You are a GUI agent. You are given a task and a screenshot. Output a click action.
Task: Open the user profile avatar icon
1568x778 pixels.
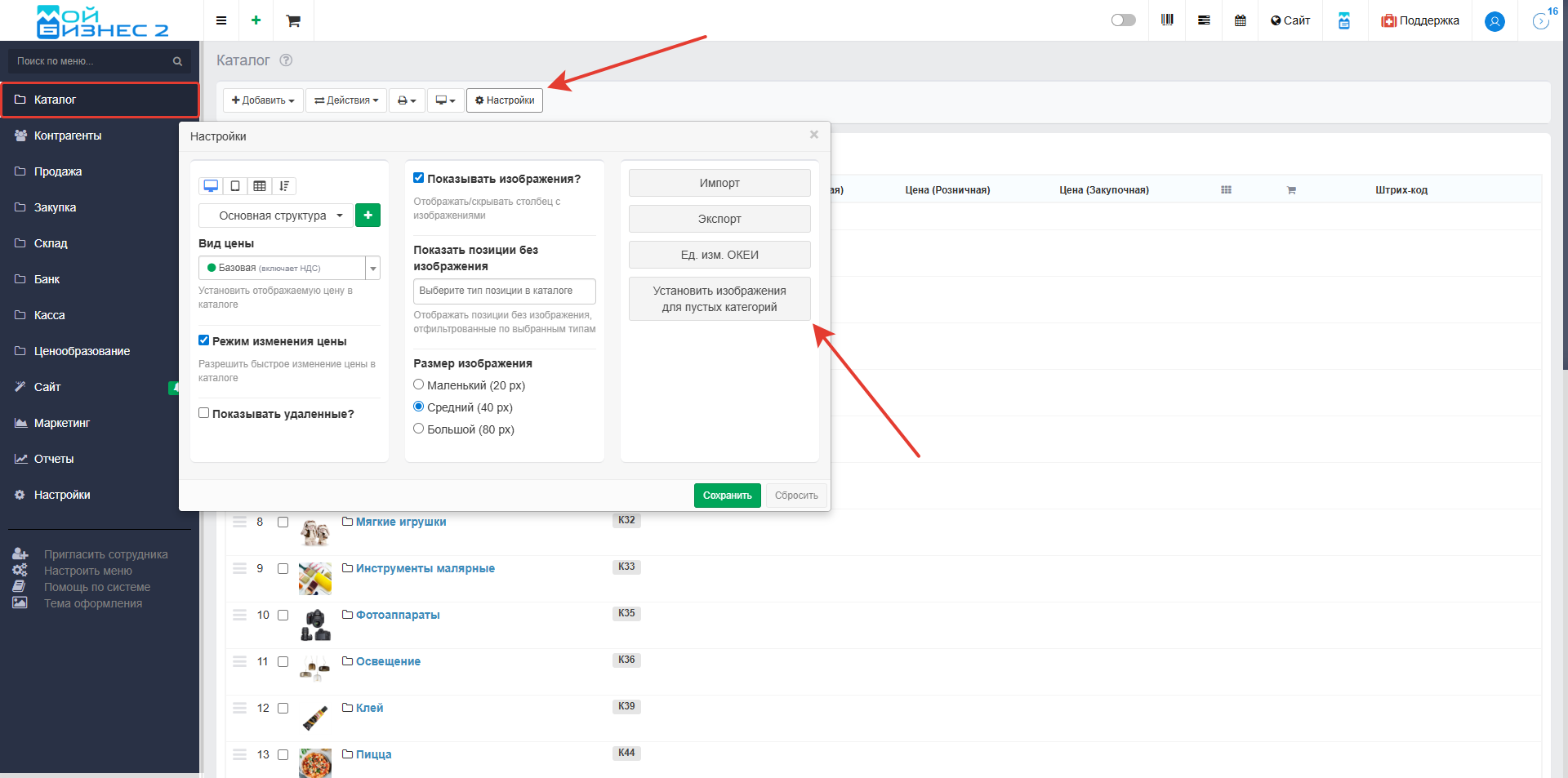(1494, 21)
